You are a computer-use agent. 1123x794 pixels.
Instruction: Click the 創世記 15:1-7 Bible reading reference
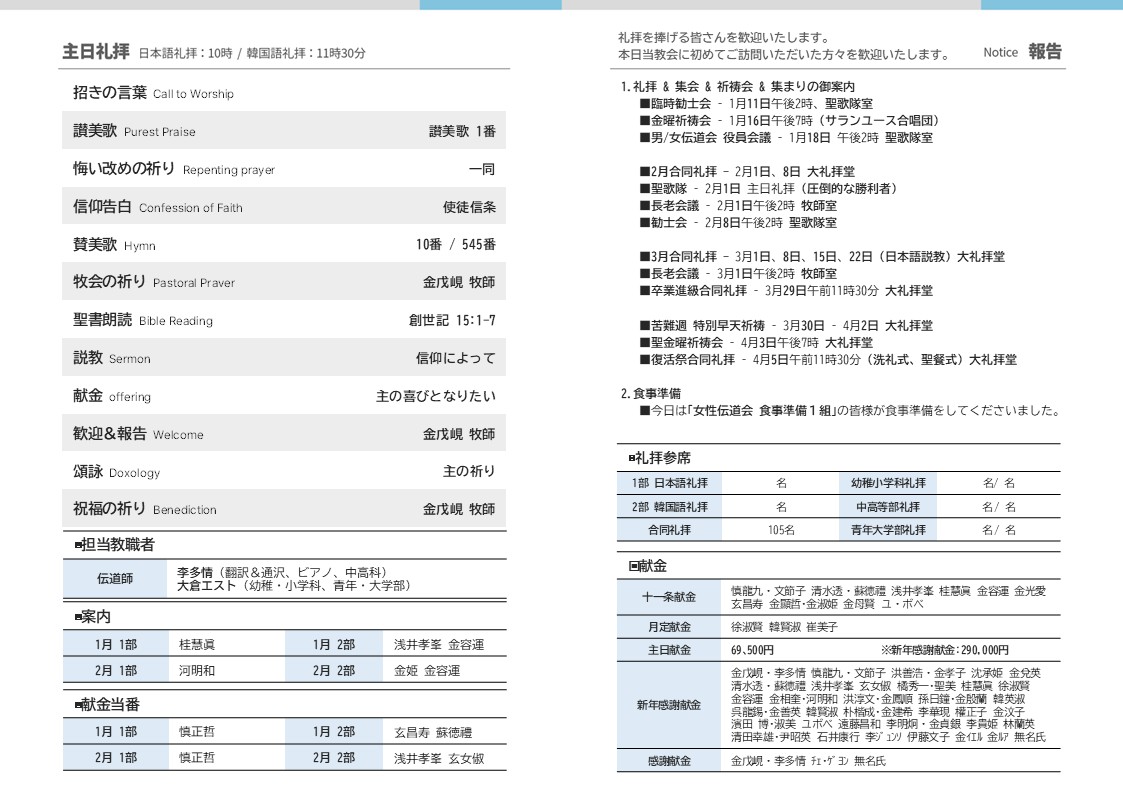(x=451, y=320)
